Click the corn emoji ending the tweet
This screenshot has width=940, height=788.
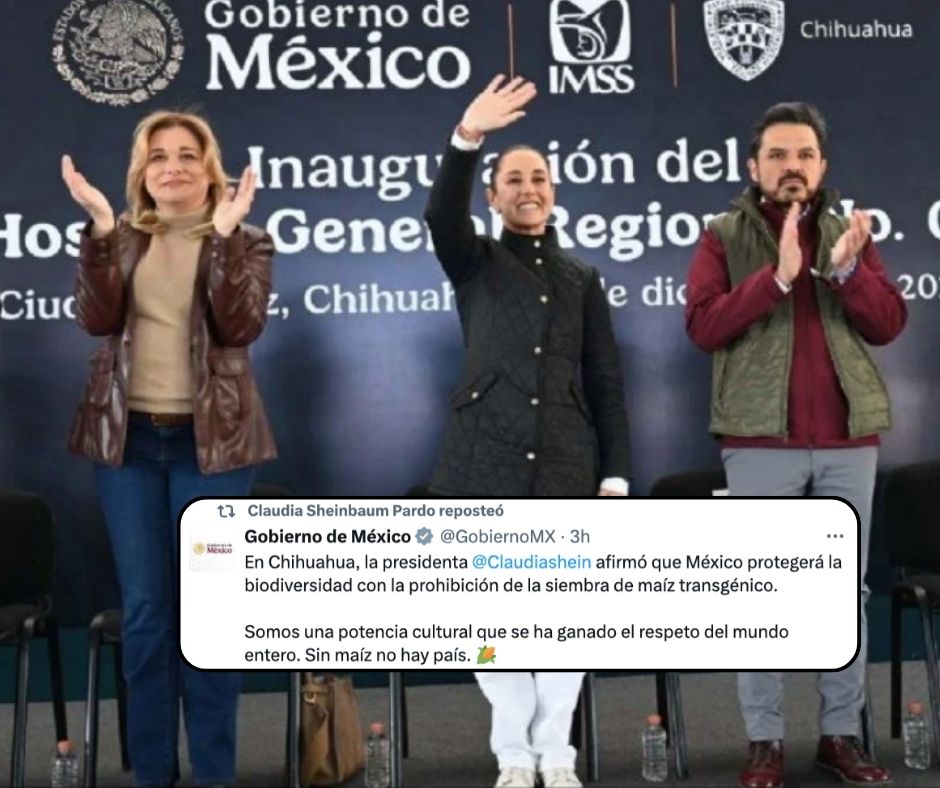[486, 655]
